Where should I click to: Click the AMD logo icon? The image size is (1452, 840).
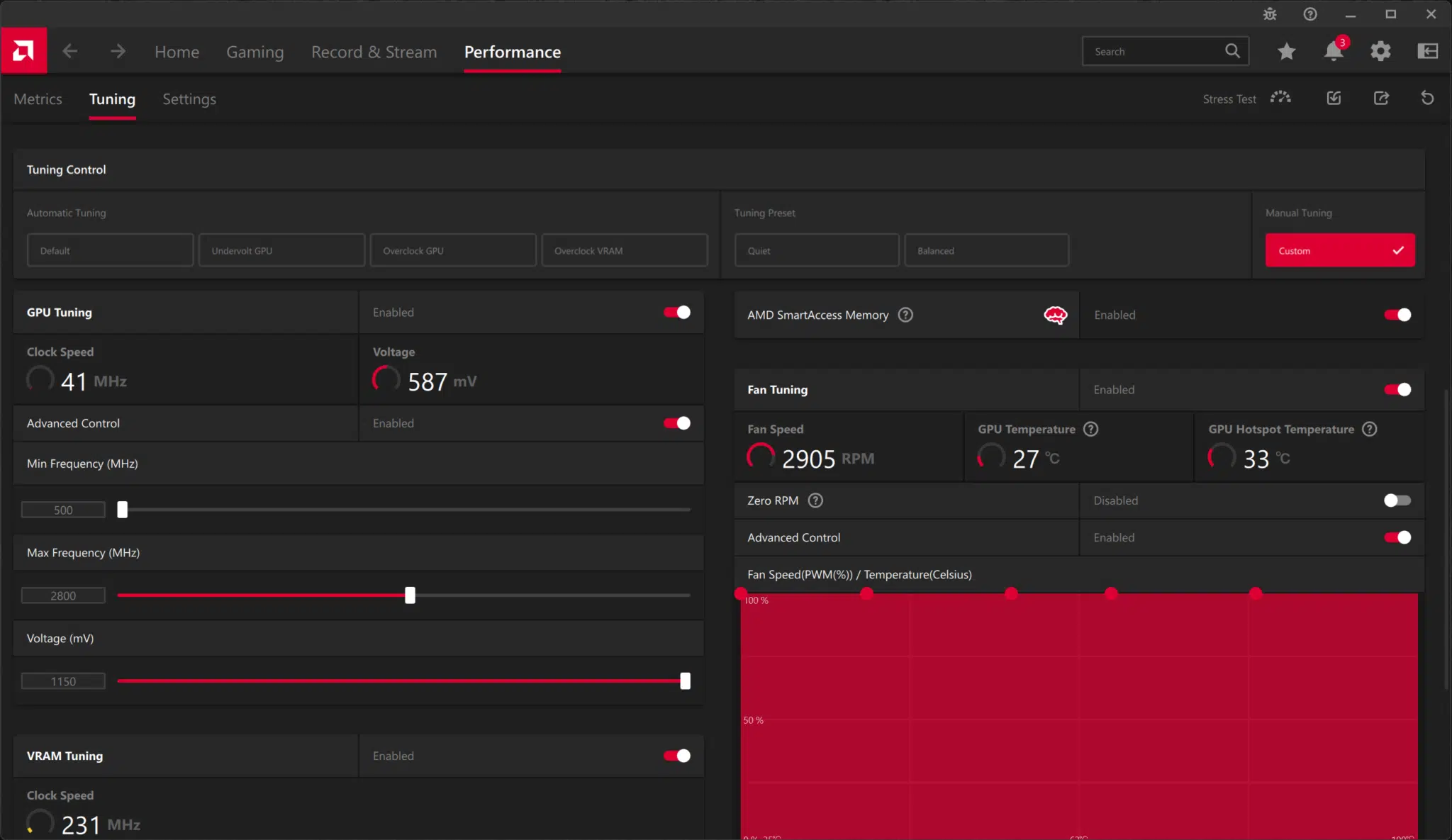click(x=23, y=51)
